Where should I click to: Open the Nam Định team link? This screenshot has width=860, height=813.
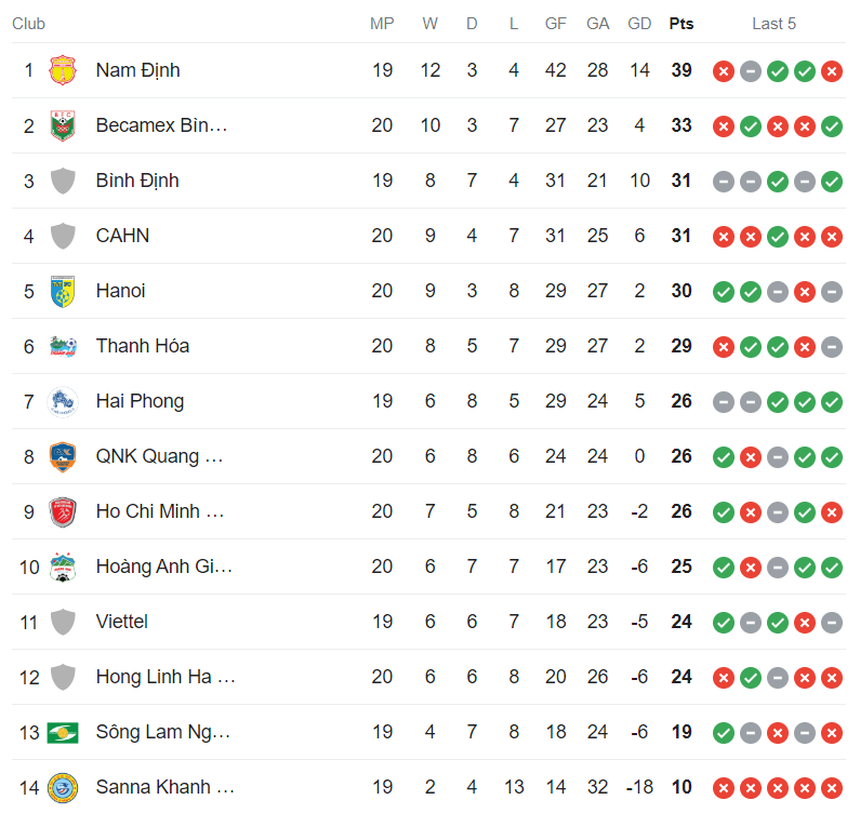point(139,70)
